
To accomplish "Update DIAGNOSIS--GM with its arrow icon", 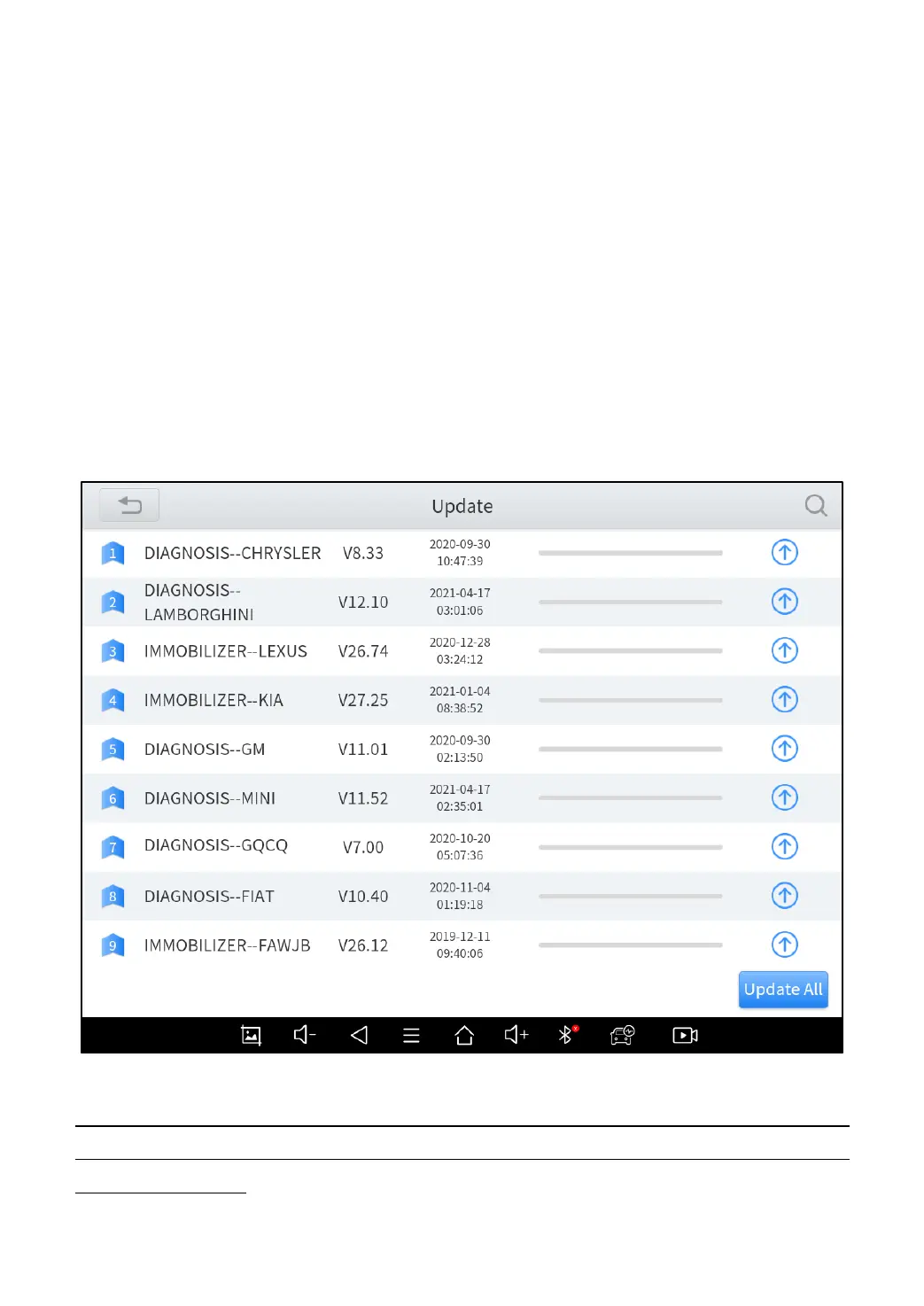I will tap(784, 749).
